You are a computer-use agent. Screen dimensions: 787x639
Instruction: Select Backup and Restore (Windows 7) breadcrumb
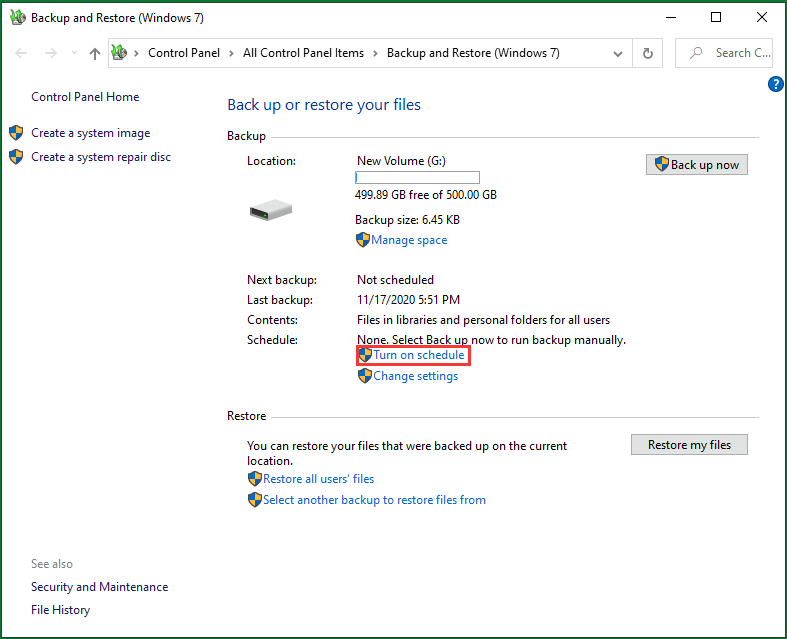pos(473,53)
